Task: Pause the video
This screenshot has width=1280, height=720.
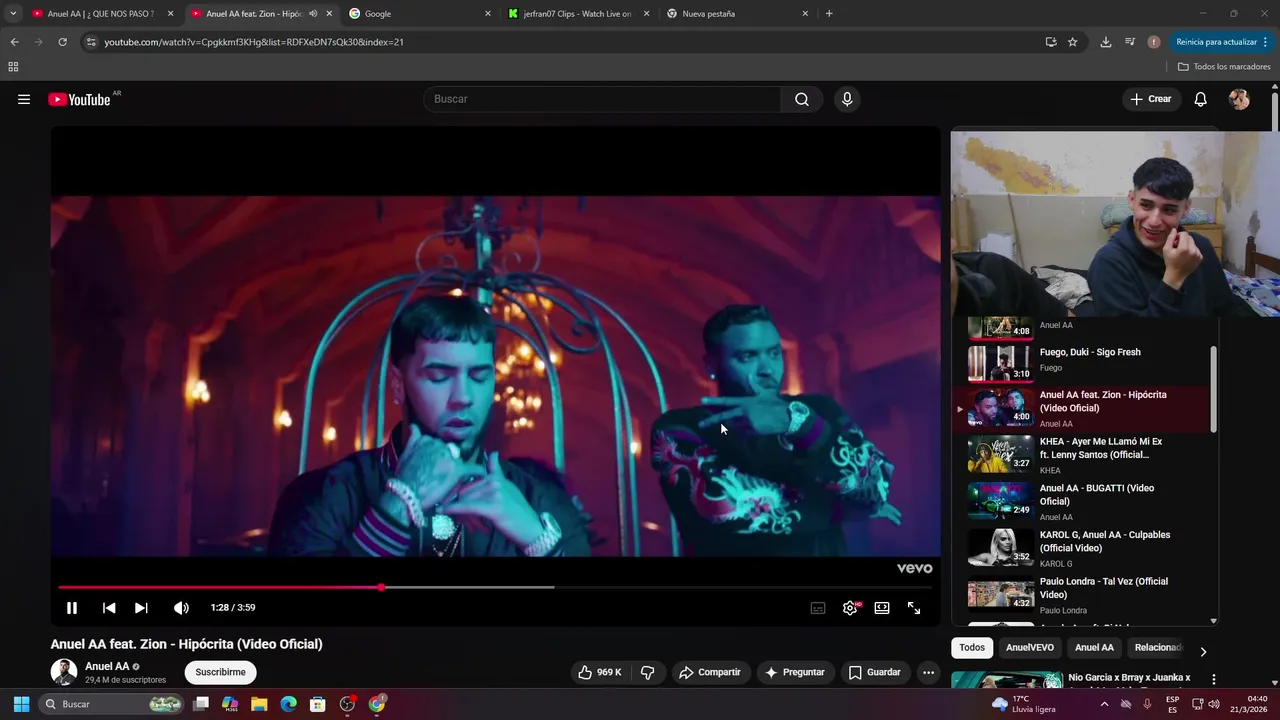Action: 72,608
